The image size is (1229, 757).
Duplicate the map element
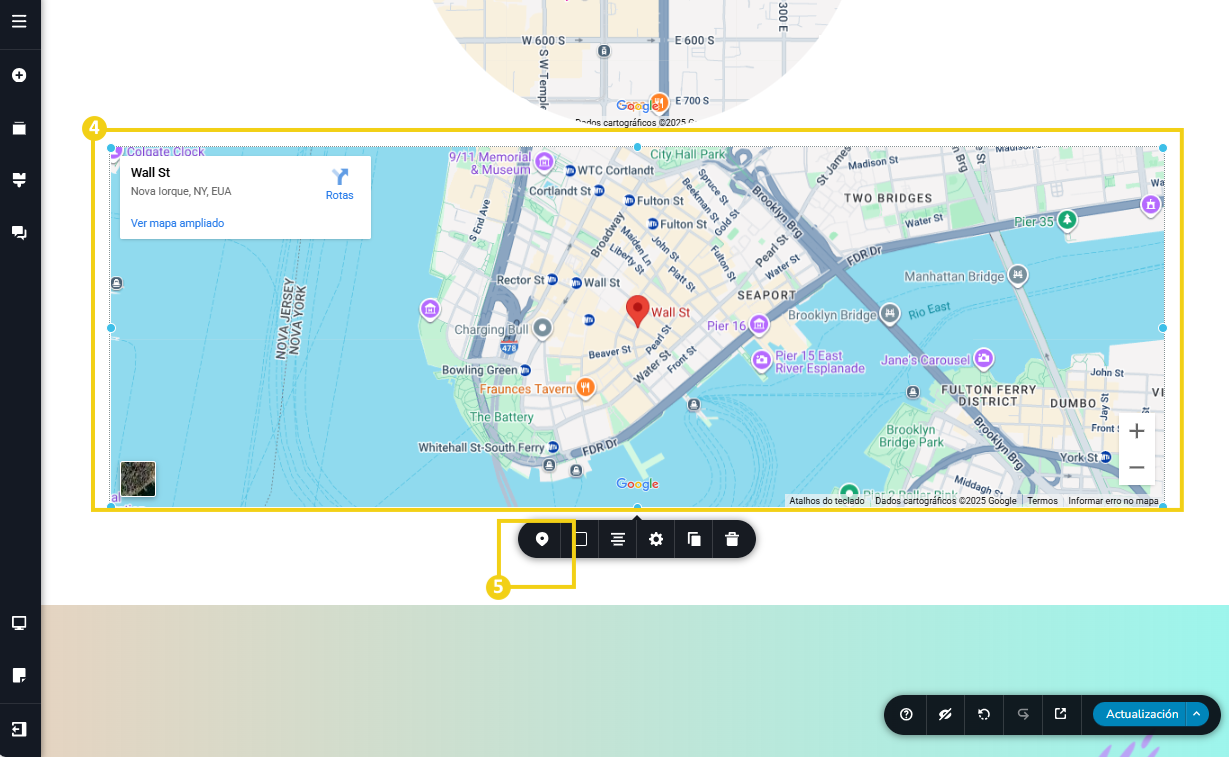(x=694, y=539)
